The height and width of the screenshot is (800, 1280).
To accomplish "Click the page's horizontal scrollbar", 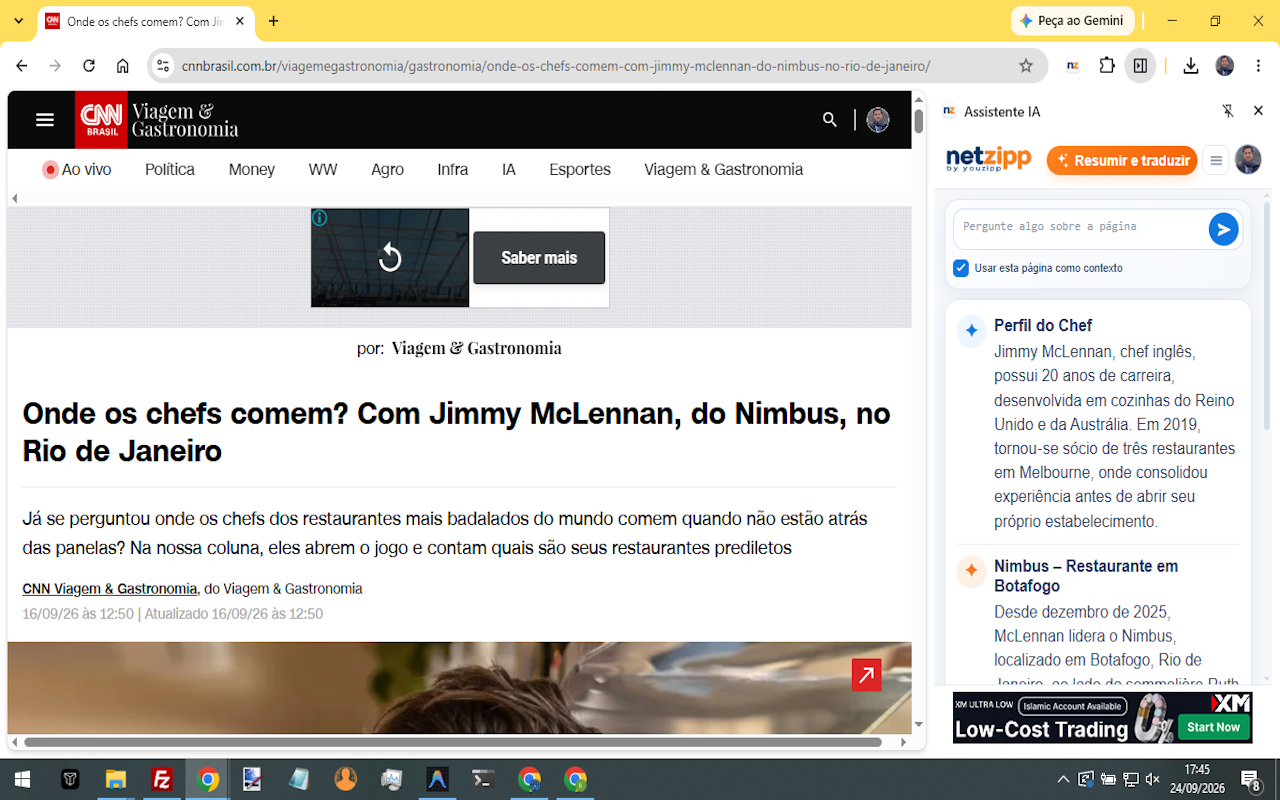I will [x=452, y=742].
